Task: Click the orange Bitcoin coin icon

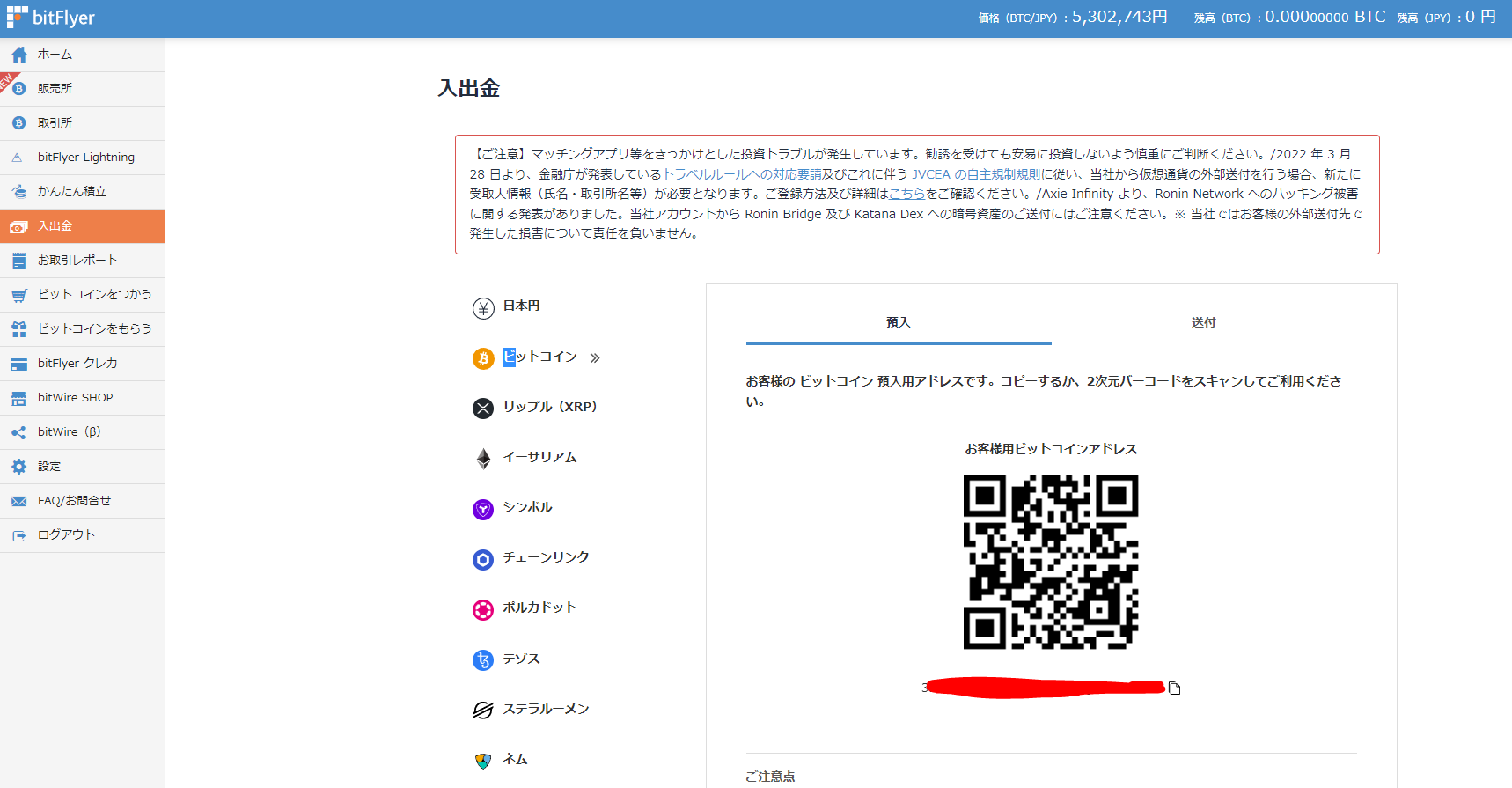Action: coord(483,358)
